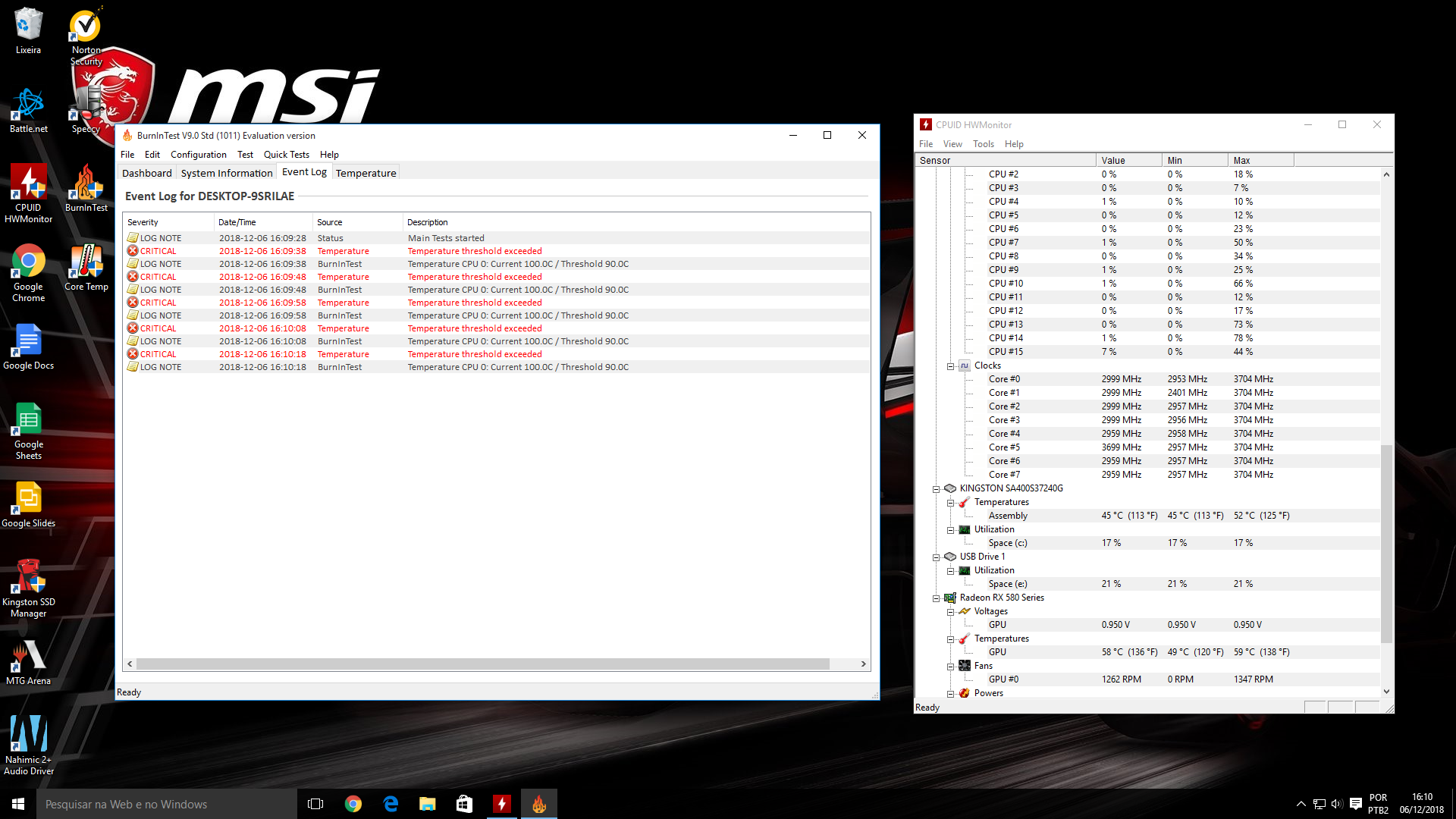Collapse Kingston Utilization node
This screenshot has width=1456, height=819.
pyautogui.click(x=950, y=530)
